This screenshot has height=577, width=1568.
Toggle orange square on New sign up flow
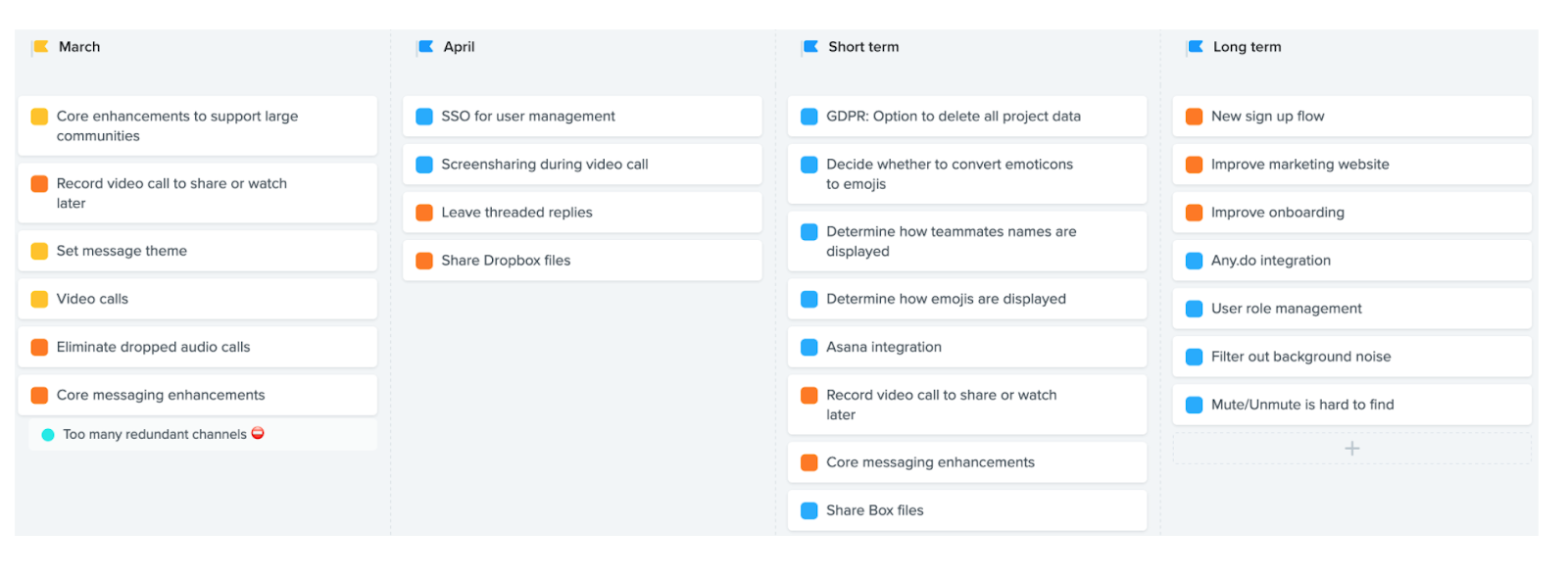click(1194, 117)
